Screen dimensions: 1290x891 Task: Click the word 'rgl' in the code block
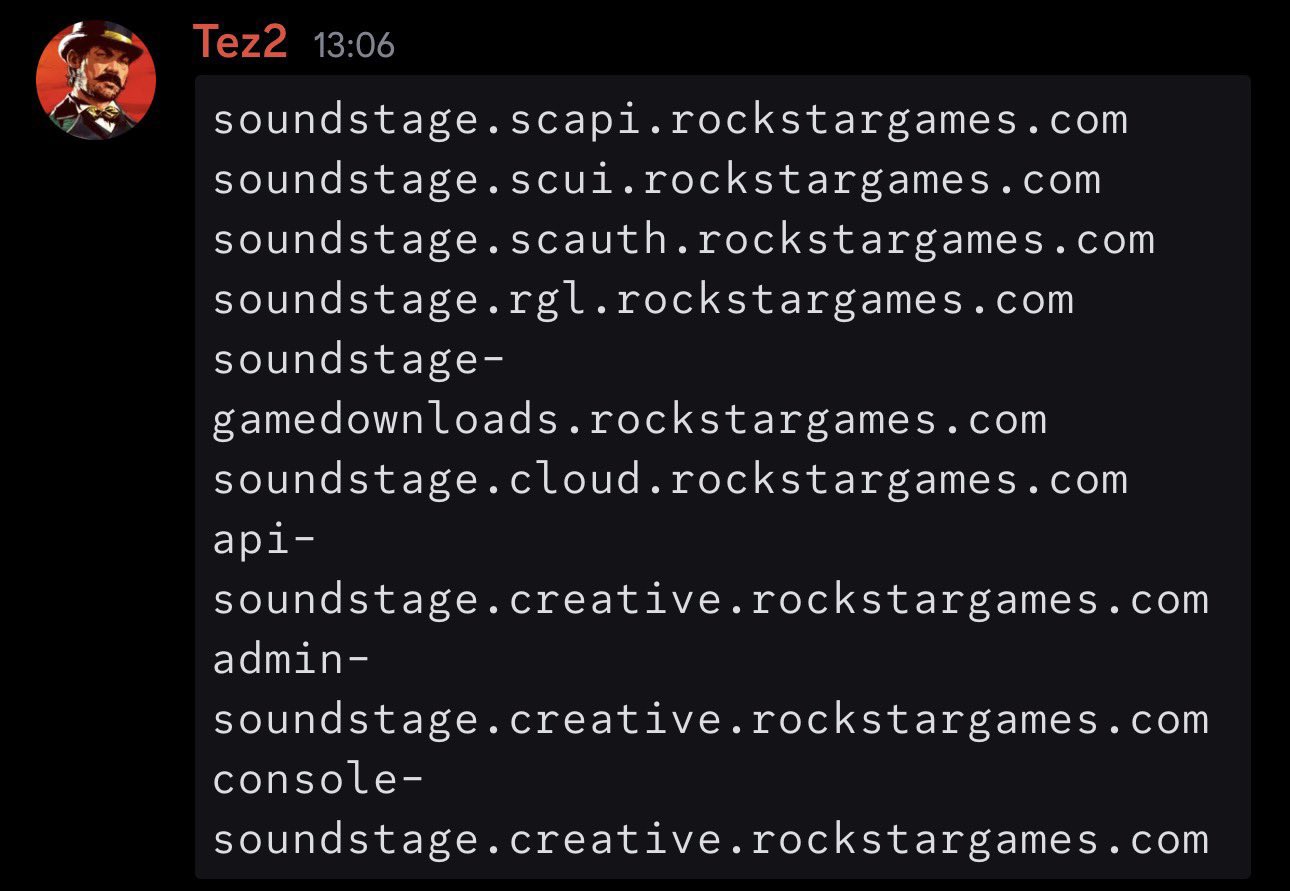tap(549, 301)
